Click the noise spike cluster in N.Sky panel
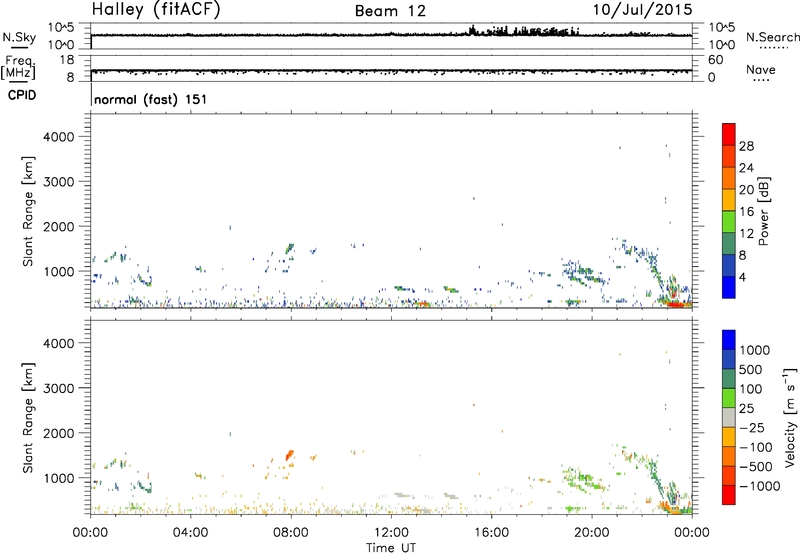Screen dimensions: 800x554 [523, 31]
